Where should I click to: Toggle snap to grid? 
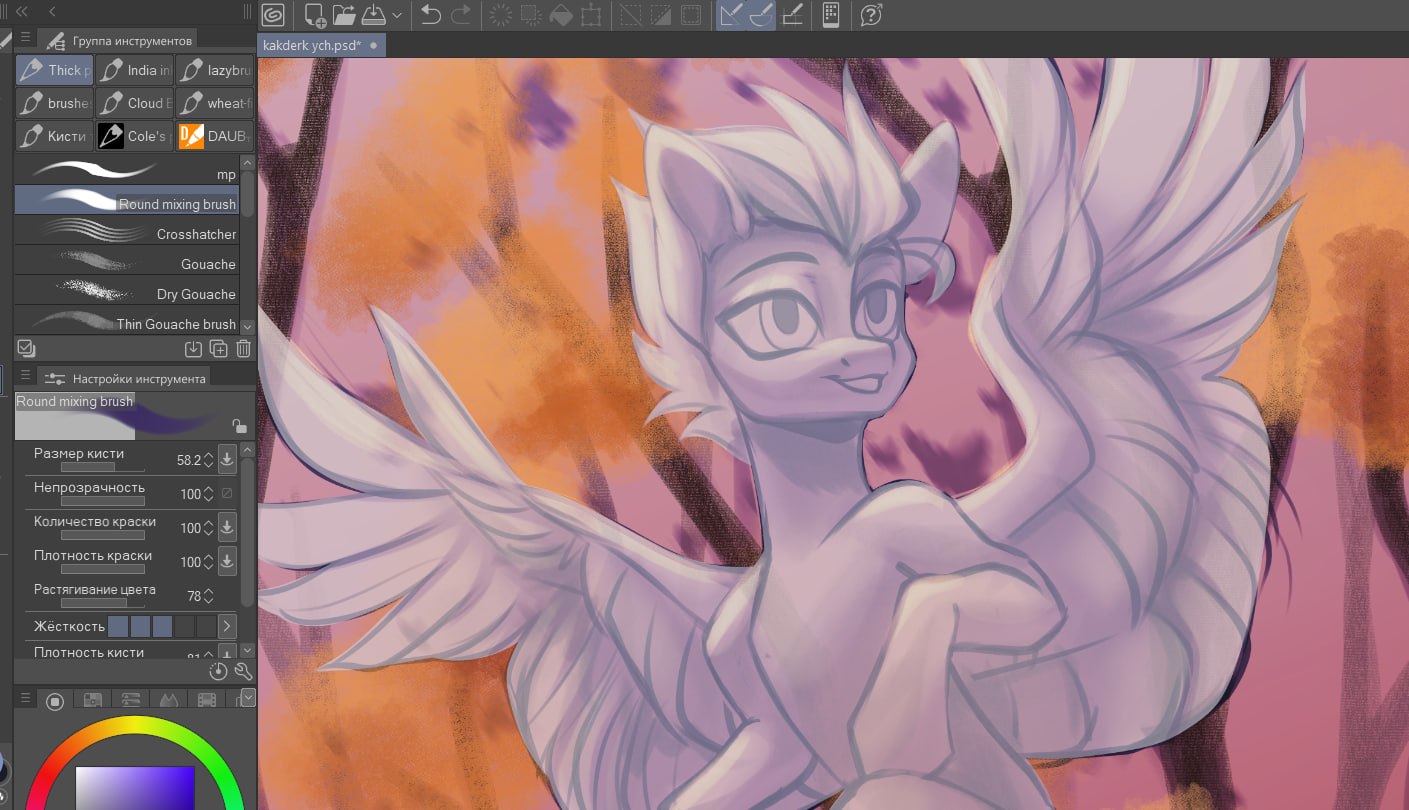point(792,15)
